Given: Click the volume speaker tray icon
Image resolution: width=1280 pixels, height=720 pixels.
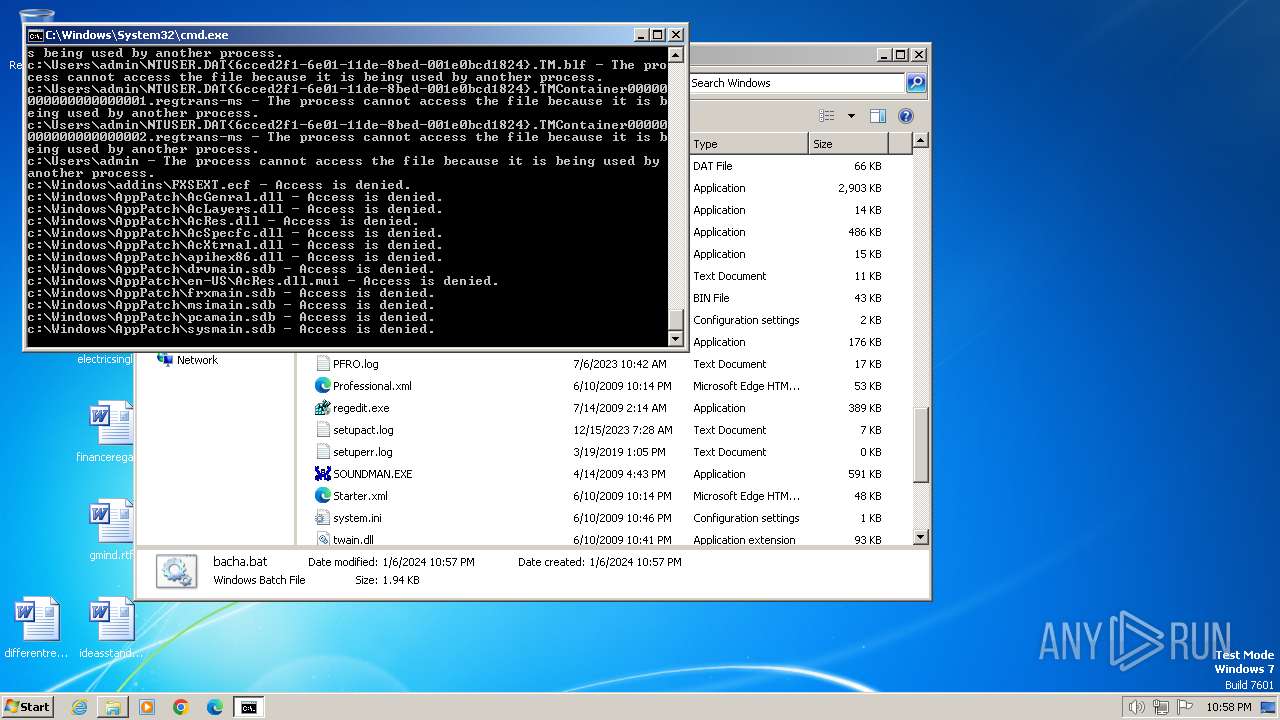Looking at the screenshot, I should click(1137, 707).
